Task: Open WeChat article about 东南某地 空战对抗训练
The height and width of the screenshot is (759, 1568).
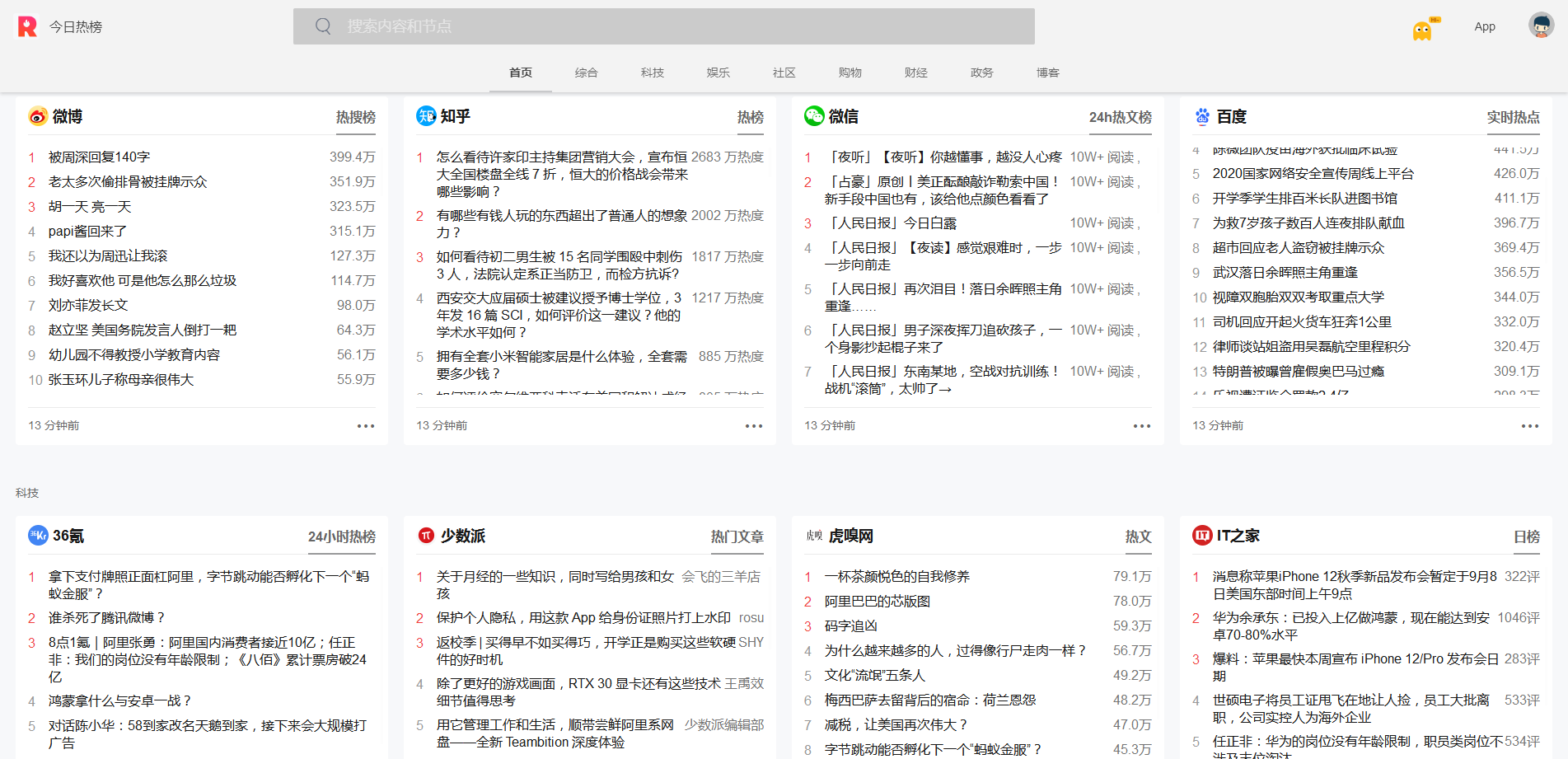Action: pos(943,380)
